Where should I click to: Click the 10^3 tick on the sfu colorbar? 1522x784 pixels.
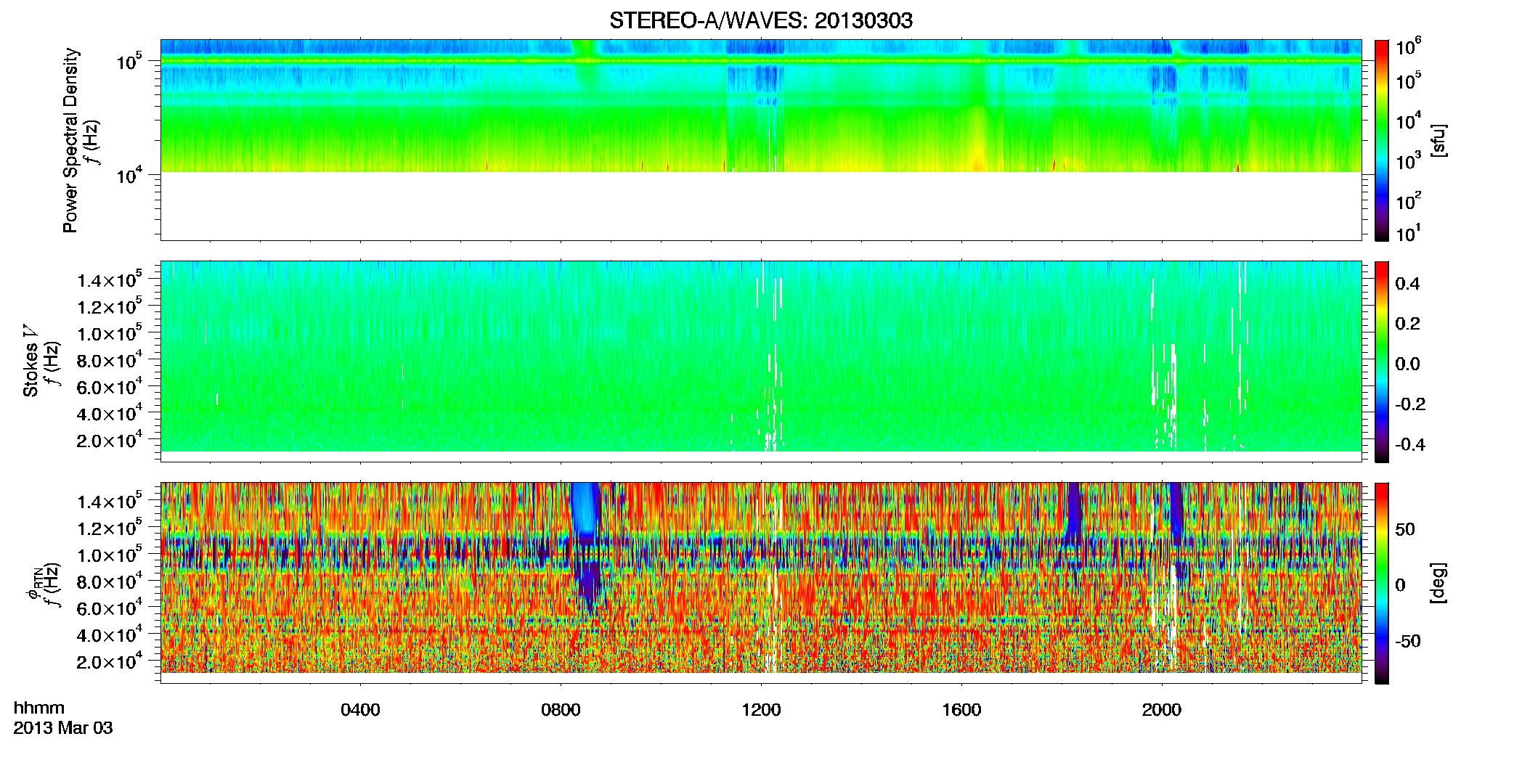(1409, 160)
